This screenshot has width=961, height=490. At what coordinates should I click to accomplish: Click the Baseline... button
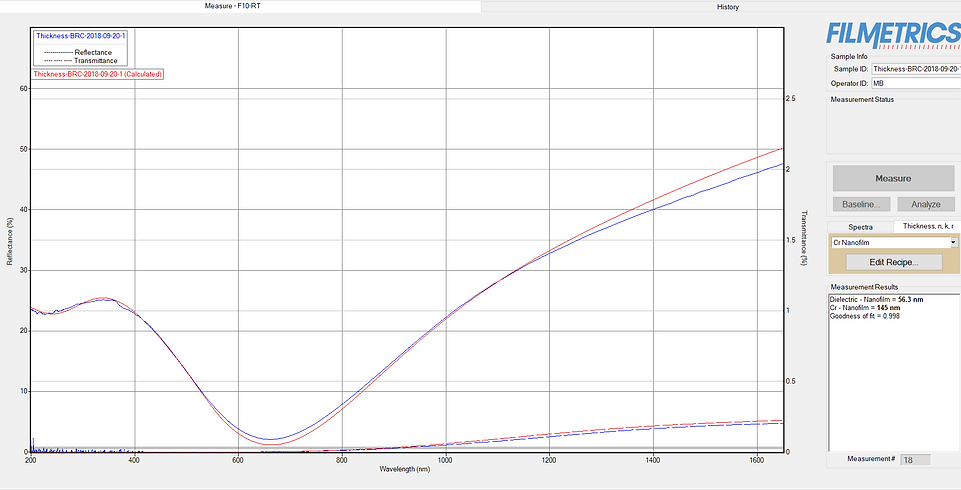(x=859, y=204)
